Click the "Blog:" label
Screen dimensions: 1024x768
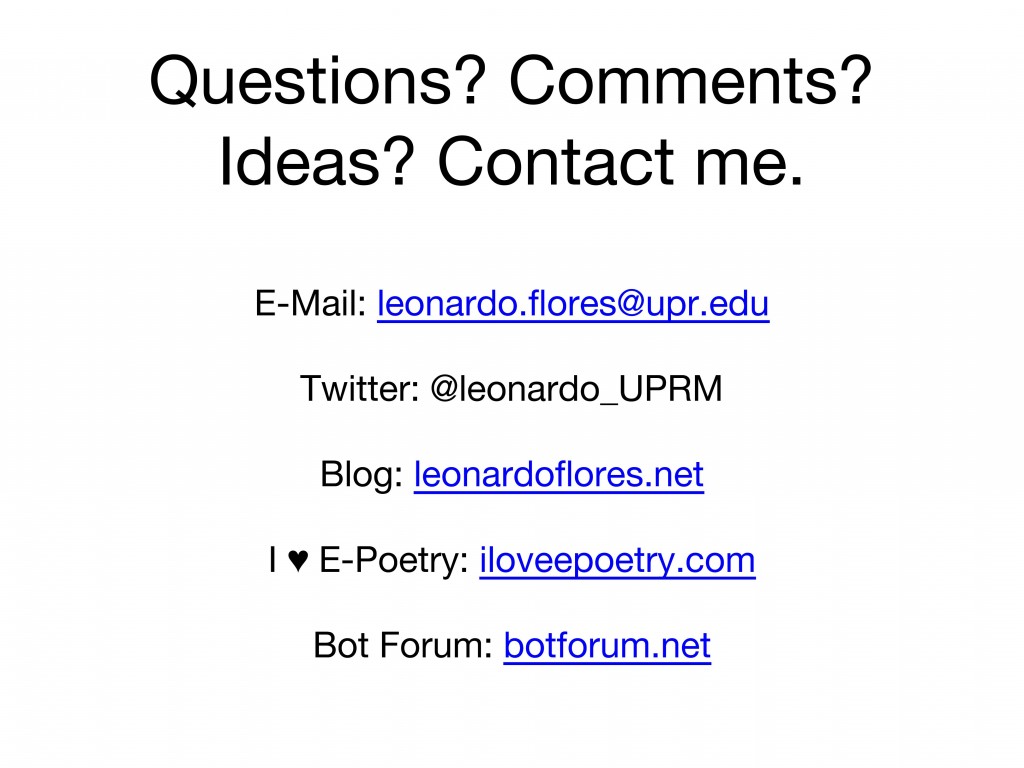pyautogui.click(x=362, y=475)
